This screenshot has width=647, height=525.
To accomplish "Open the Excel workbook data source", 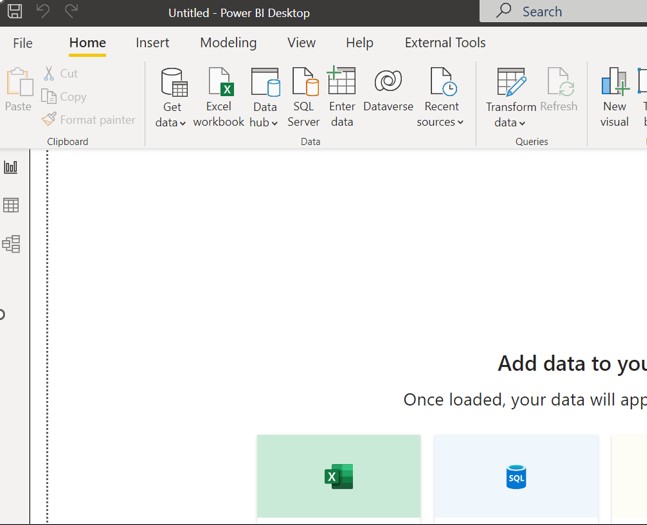I will (219, 98).
